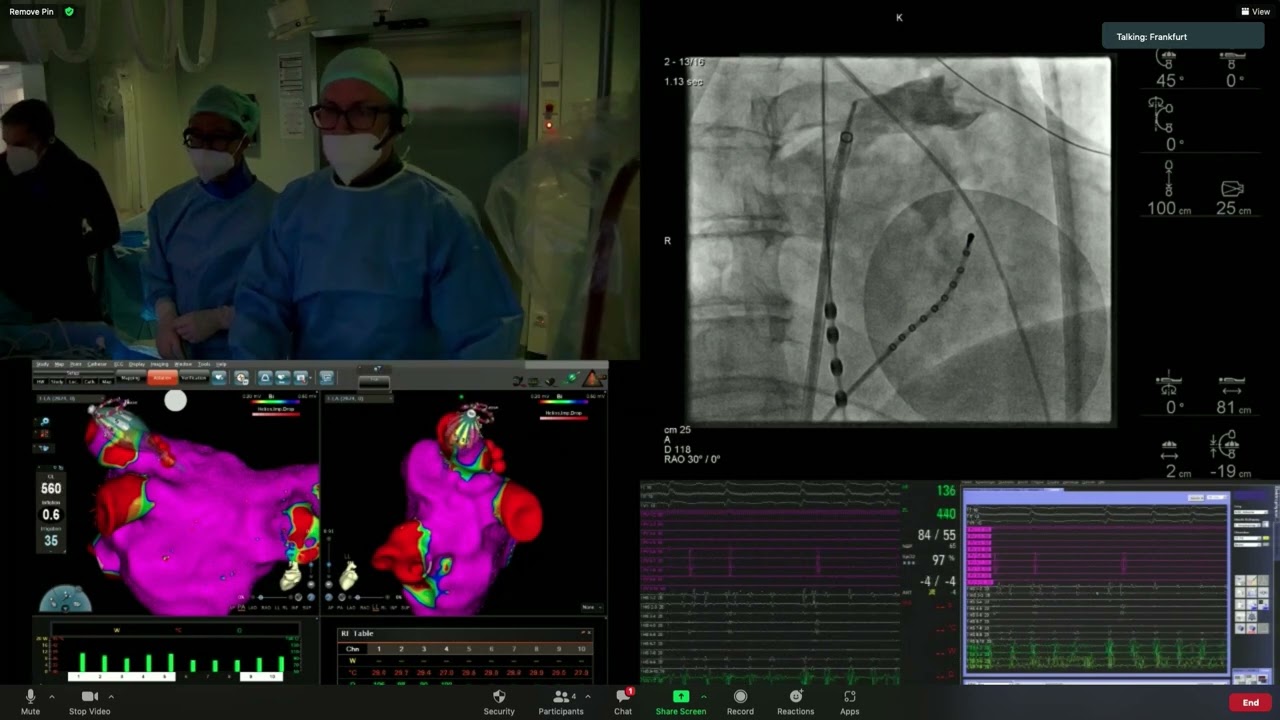
Task: Click the heart orientation model in right map
Action: click(348, 576)
